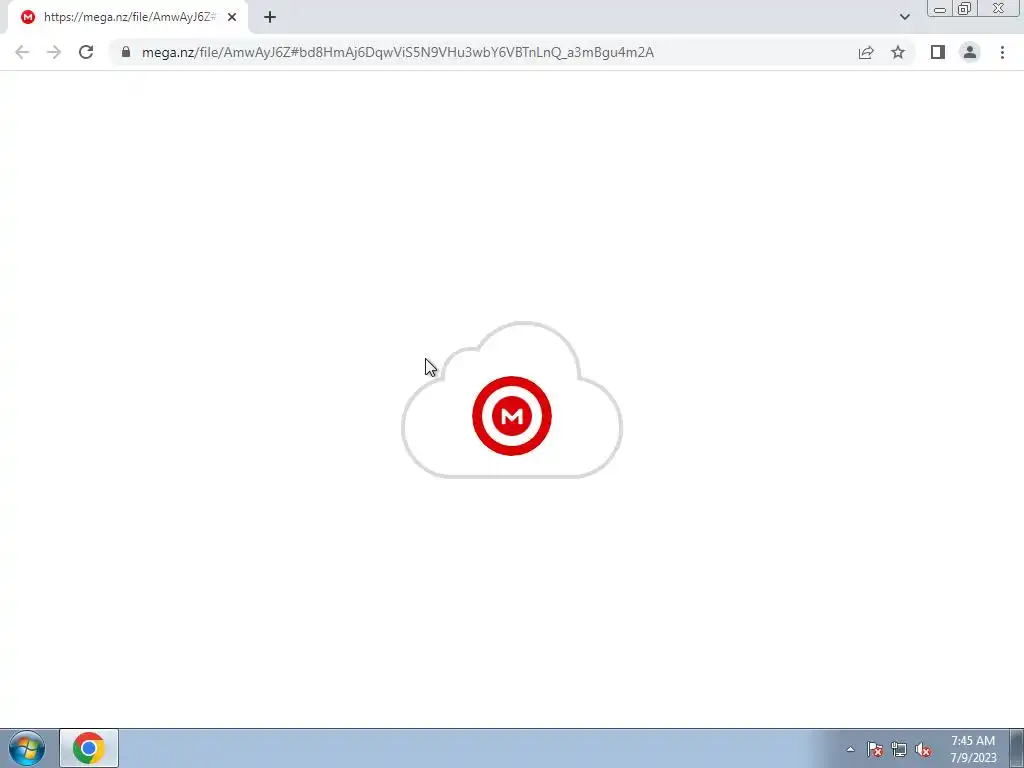The width and height of the screenshot is (1024, 768).
Task: Restore down the Chrome window
Action: [x=965, y=9]
